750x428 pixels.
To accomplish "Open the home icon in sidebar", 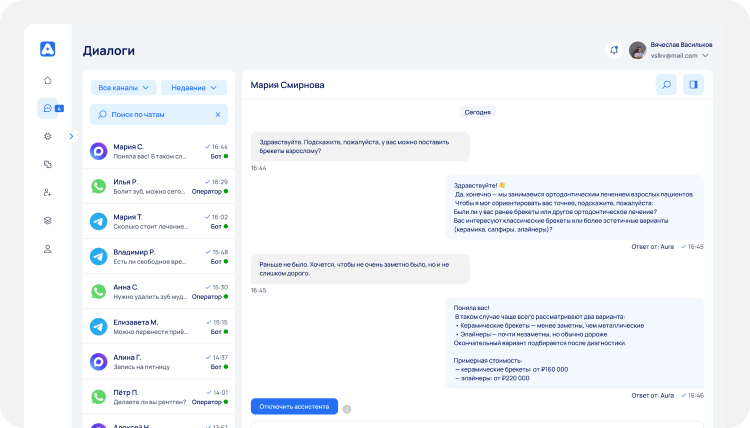I will click(47, 80).
